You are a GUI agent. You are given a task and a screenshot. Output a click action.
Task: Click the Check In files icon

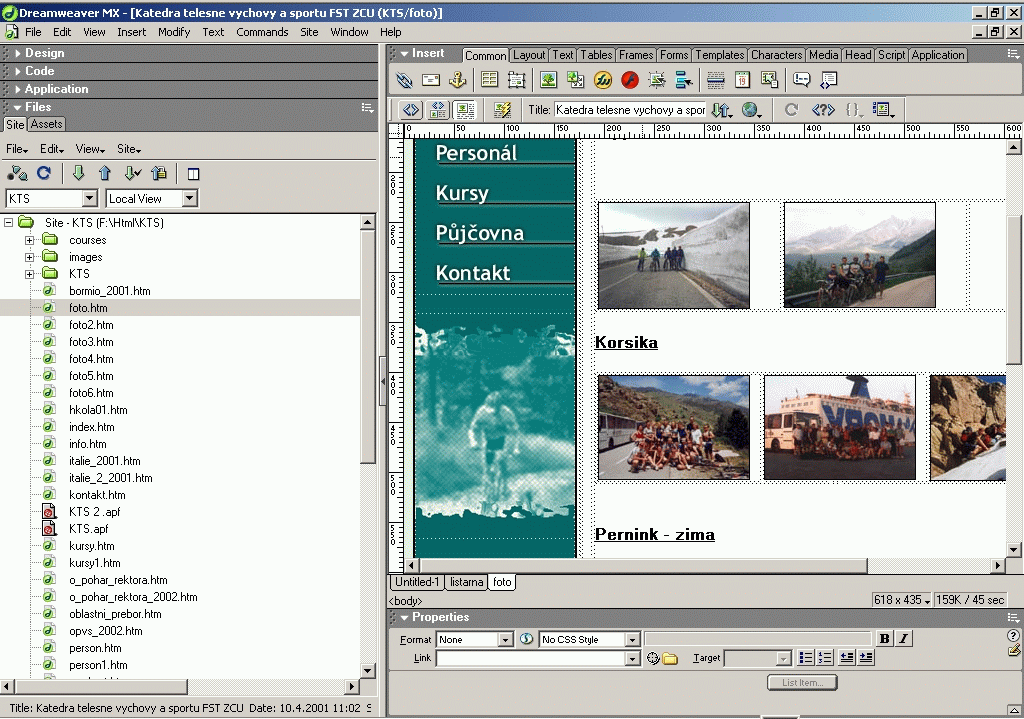pos(159,173)
